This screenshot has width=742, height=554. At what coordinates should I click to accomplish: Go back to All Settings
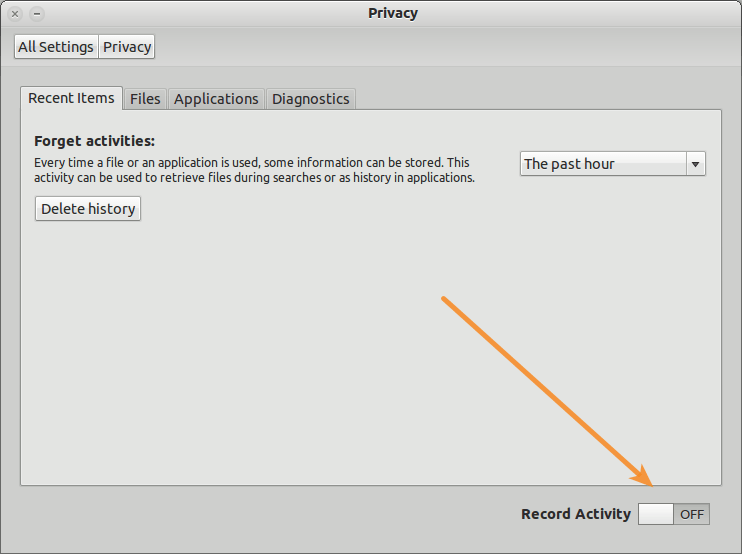tap(56, 47)
